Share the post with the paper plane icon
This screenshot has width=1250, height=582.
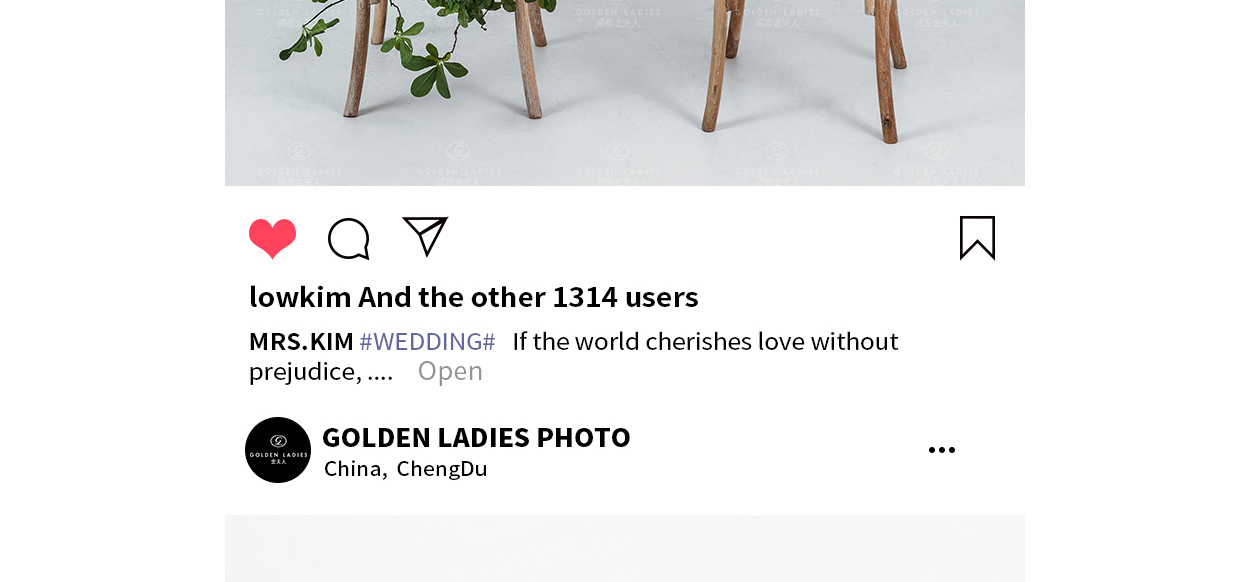425,237
